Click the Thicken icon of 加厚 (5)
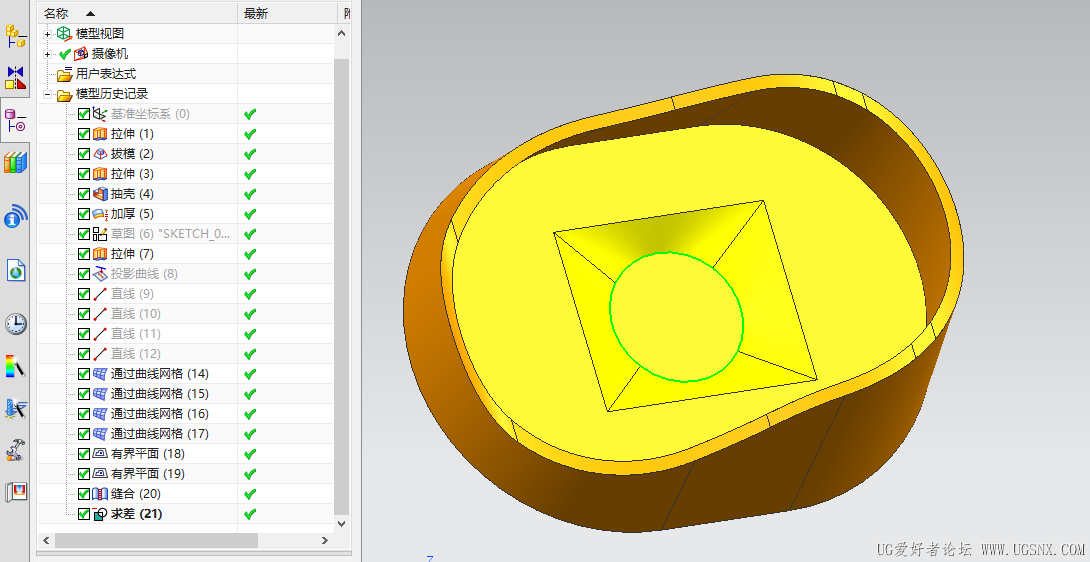1090x562 pixels. [x=100, y=214]
